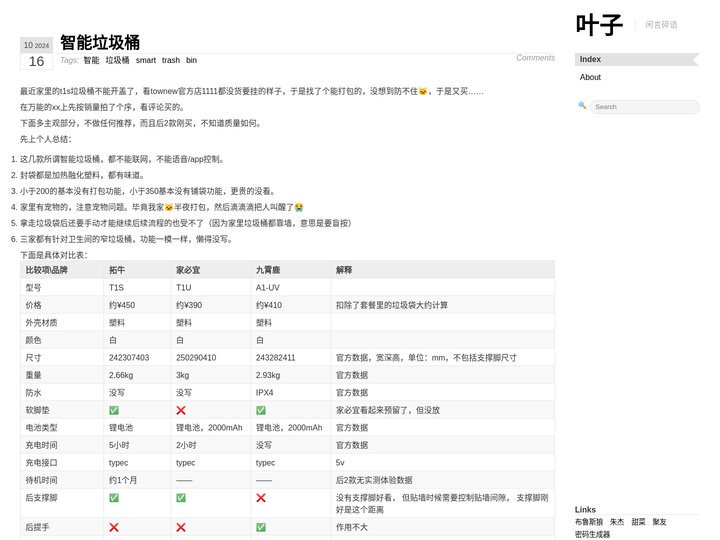The width and height of the screenshot is (720, 540).
Task: Click green check in 后提手 row under 九霄鹿
Action: (x=261, y=527)
